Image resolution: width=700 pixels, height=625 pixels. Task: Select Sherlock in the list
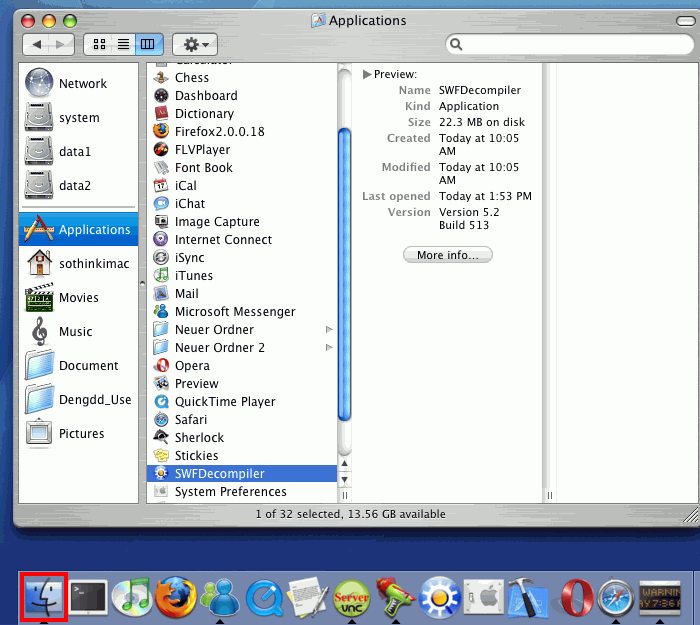242,438
